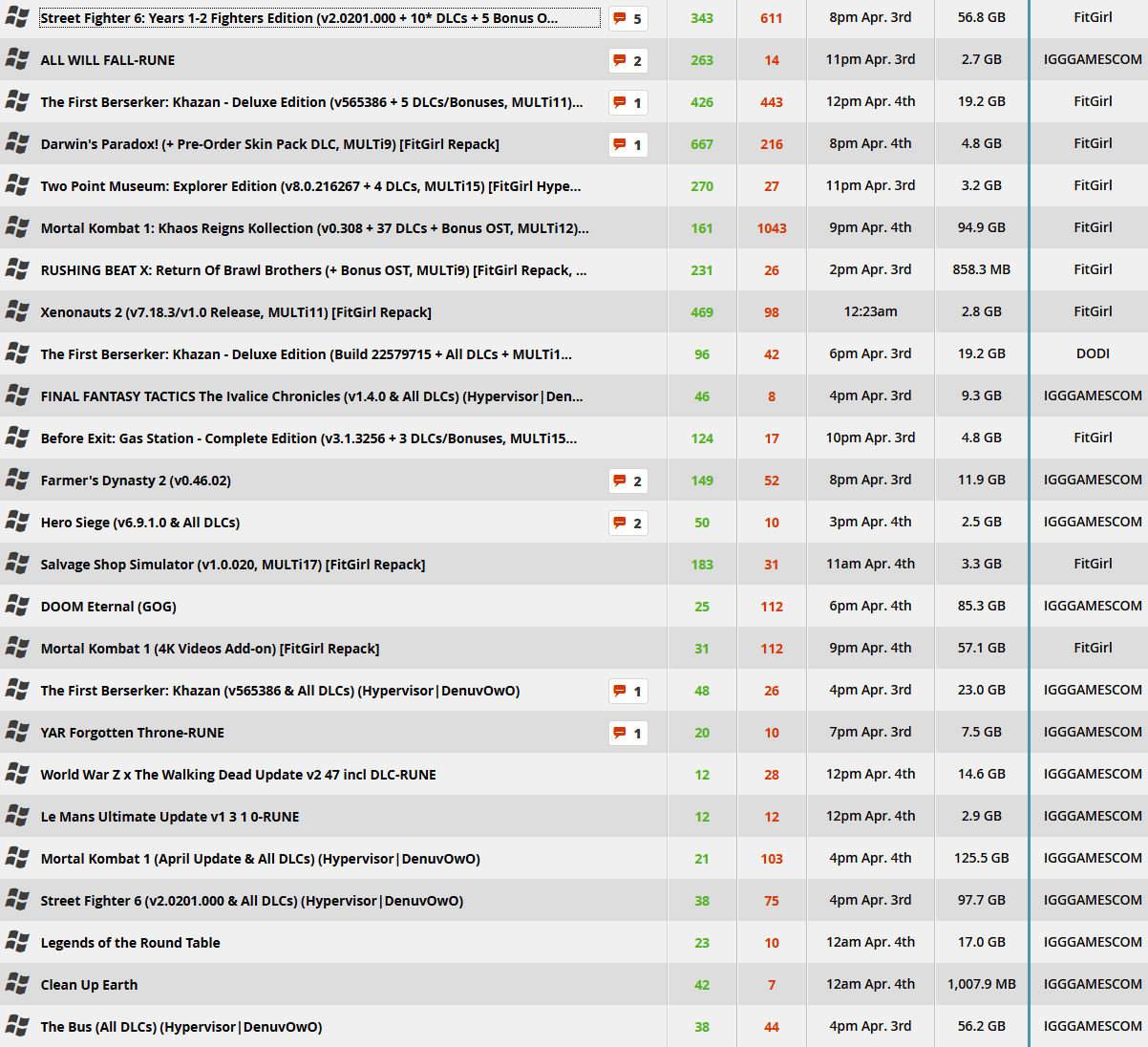Click seeder count 469 on Xenonauts 2 row
Viewport: 1148px width, 1047px height.
pos(702,312)
